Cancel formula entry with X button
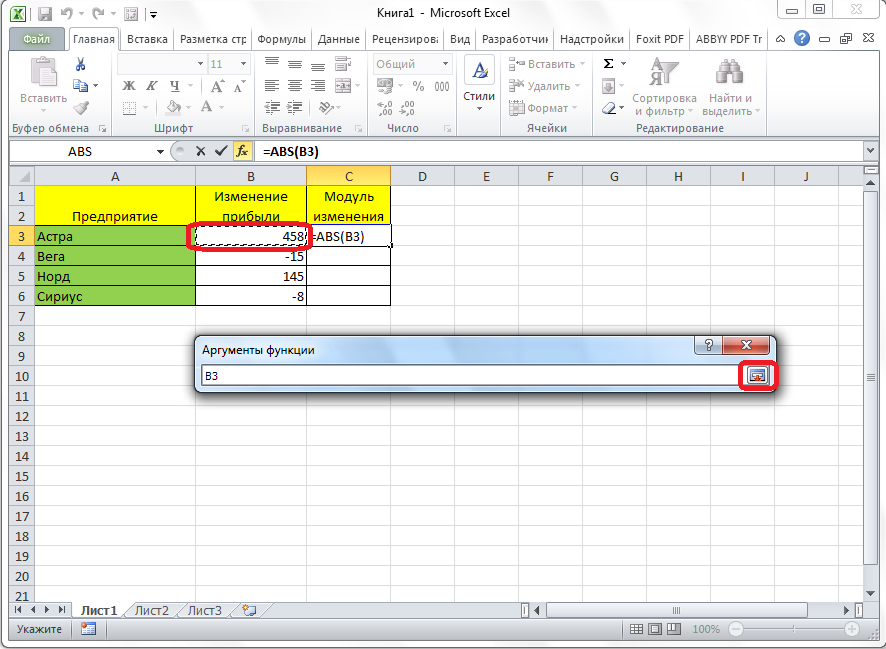The height and width of the screenshot is (649, 886). 201,151
